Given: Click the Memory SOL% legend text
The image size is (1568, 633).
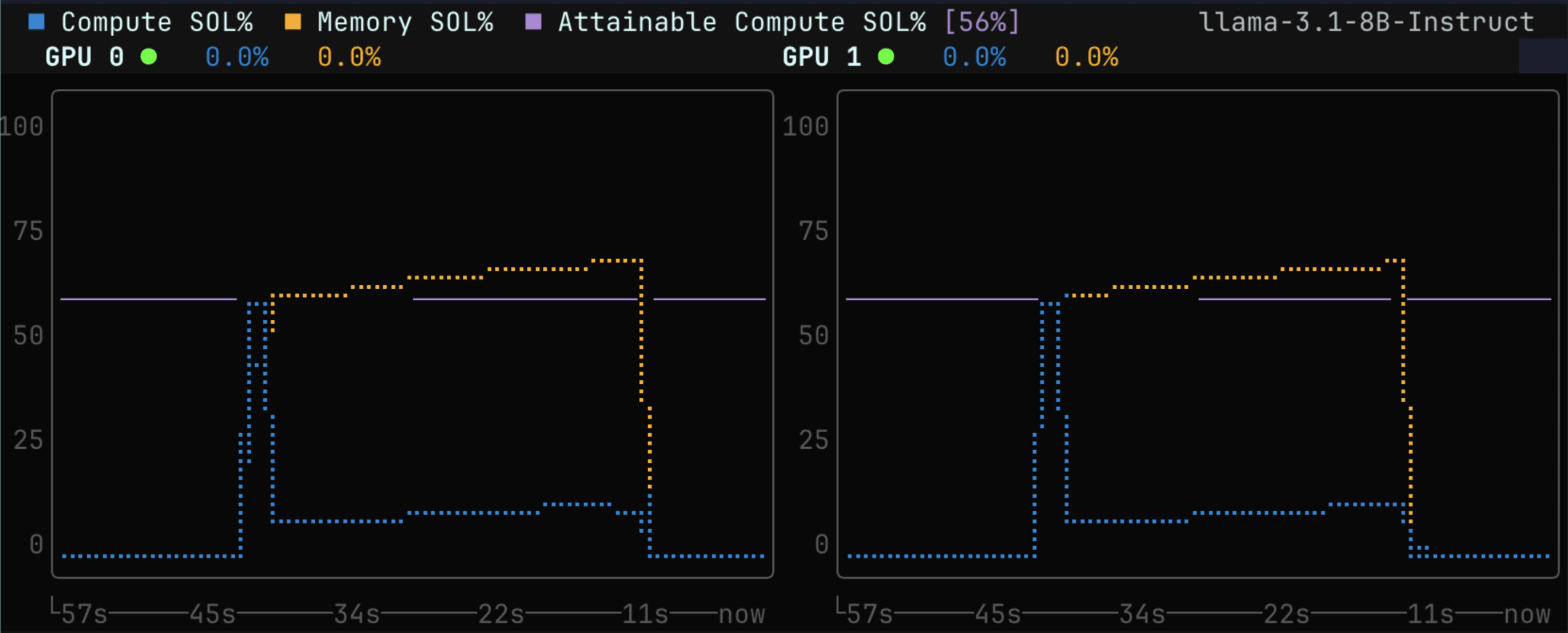Looking at the screenshot, I should [x=405, y=22].
